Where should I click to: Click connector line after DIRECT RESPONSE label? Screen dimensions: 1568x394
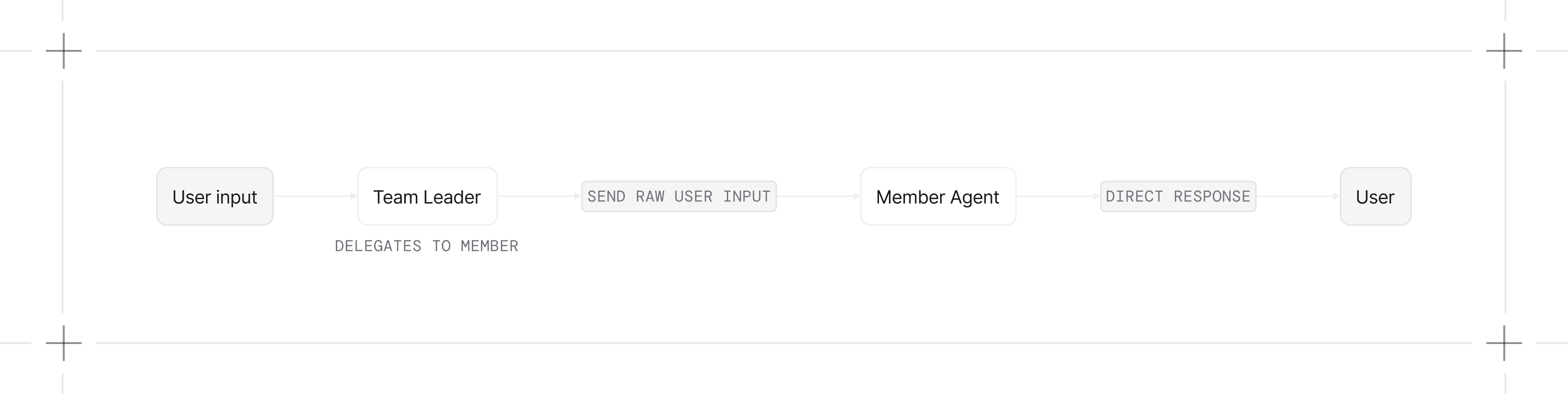[x=1295, y=196]
